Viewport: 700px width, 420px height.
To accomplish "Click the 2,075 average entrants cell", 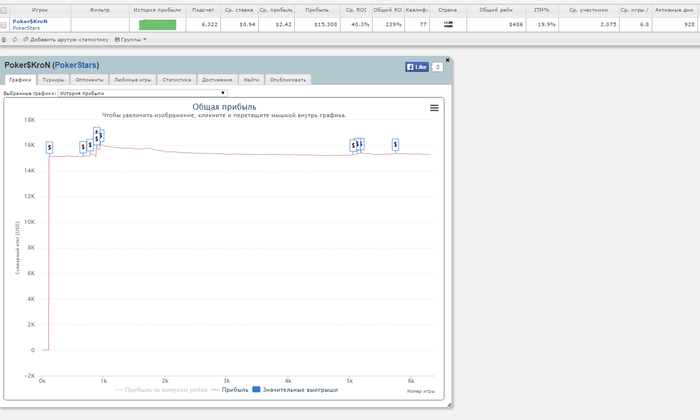I will click(588, 25).
